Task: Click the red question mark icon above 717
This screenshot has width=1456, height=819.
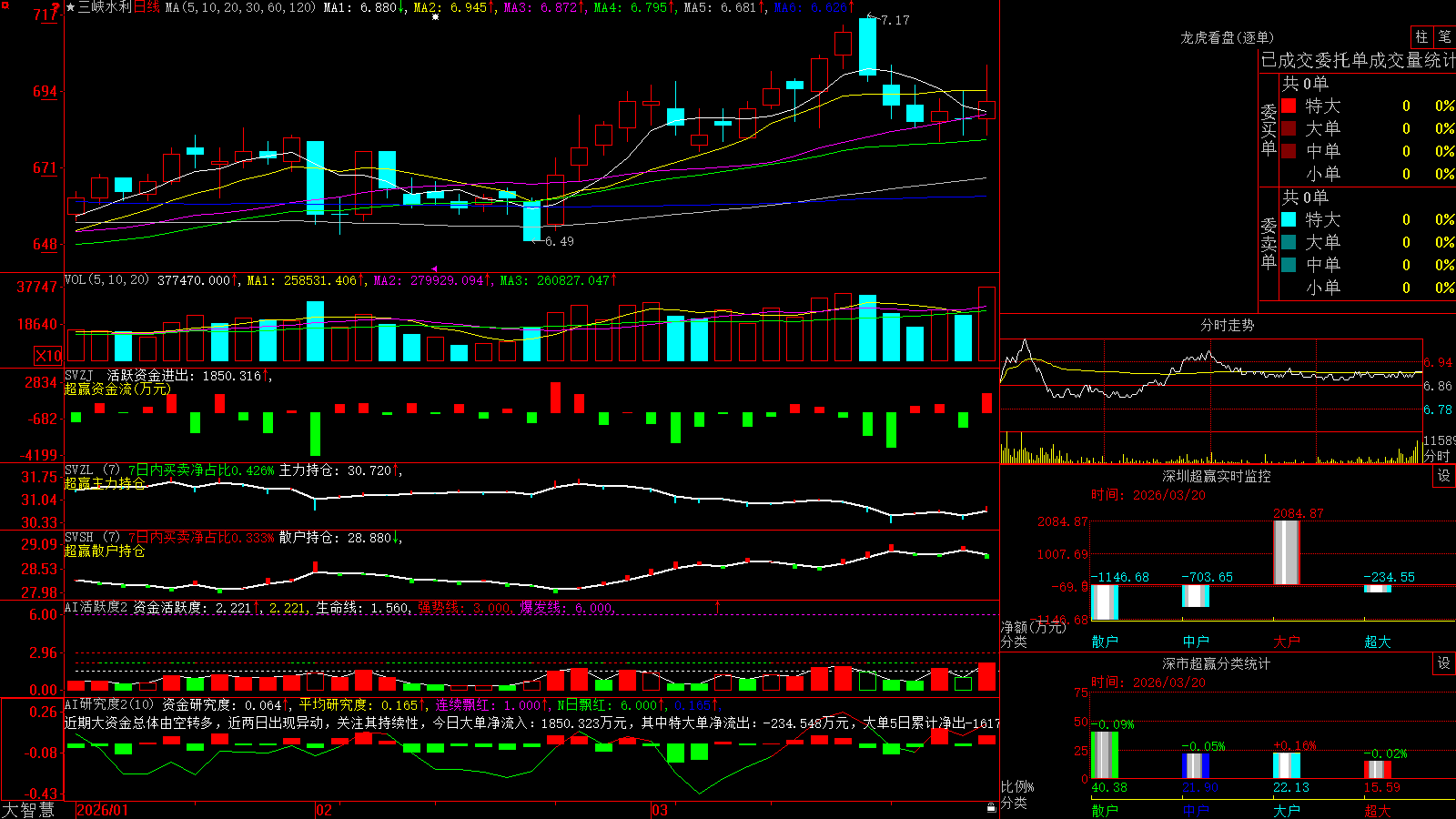Action: coord(56,6)
